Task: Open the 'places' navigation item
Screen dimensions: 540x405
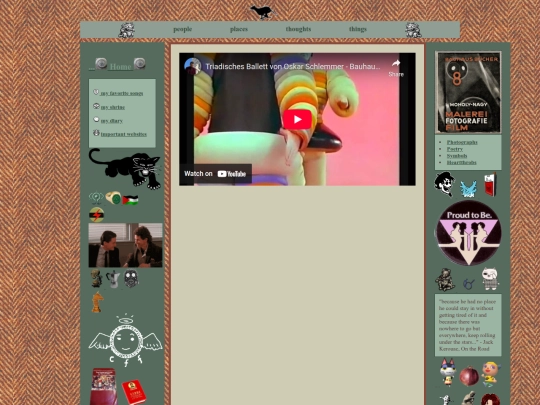Action: click(x=239, y=29)
